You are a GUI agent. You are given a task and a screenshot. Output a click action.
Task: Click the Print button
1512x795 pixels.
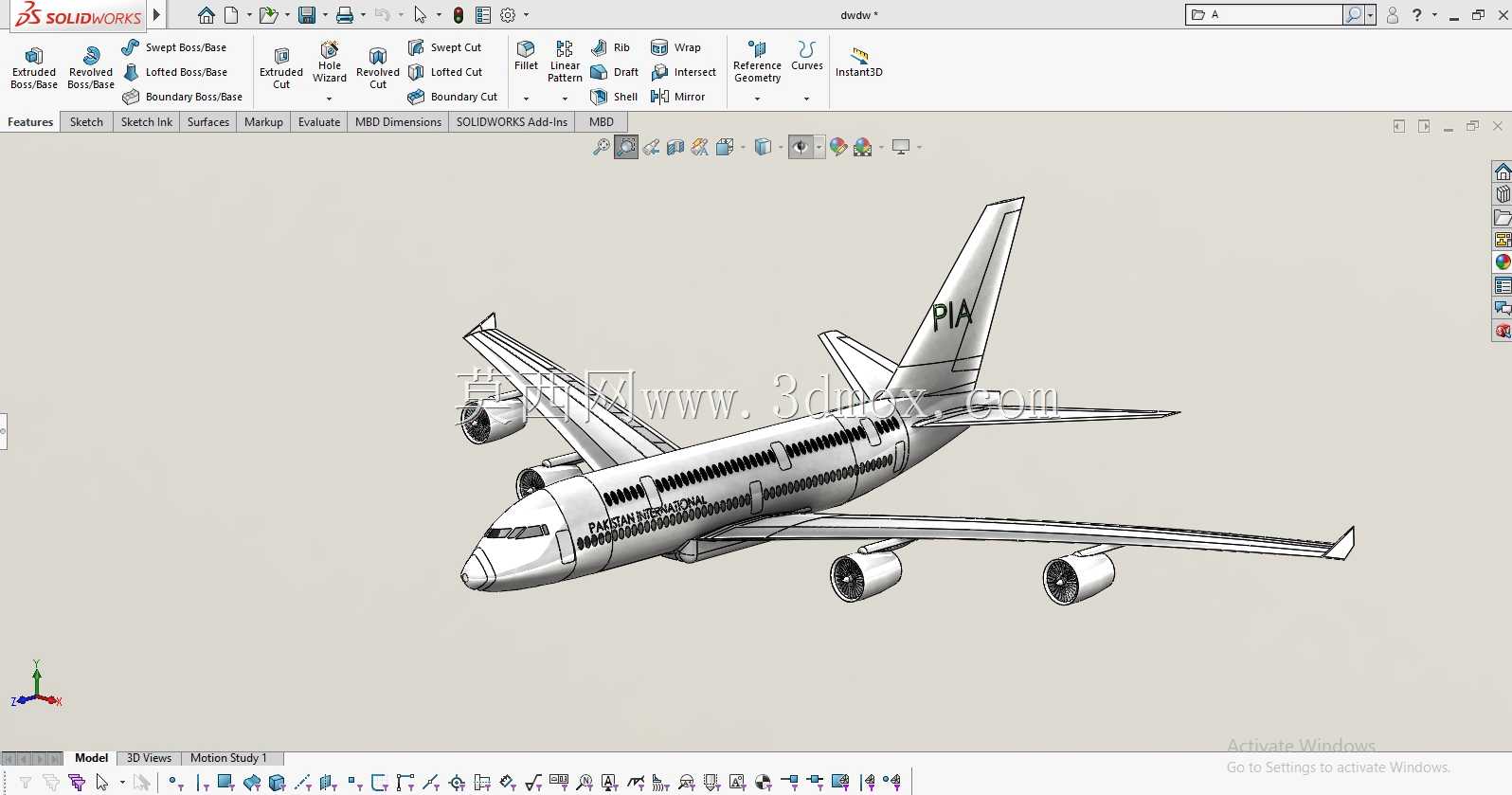(345, 15)
